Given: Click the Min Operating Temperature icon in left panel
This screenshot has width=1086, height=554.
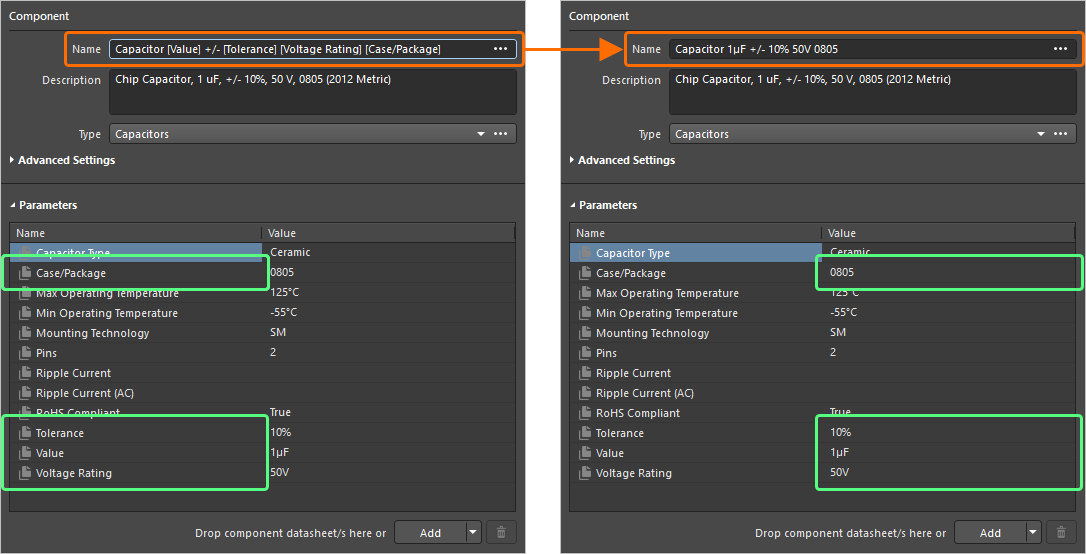Looking at the screenshot, I should 25,313.
